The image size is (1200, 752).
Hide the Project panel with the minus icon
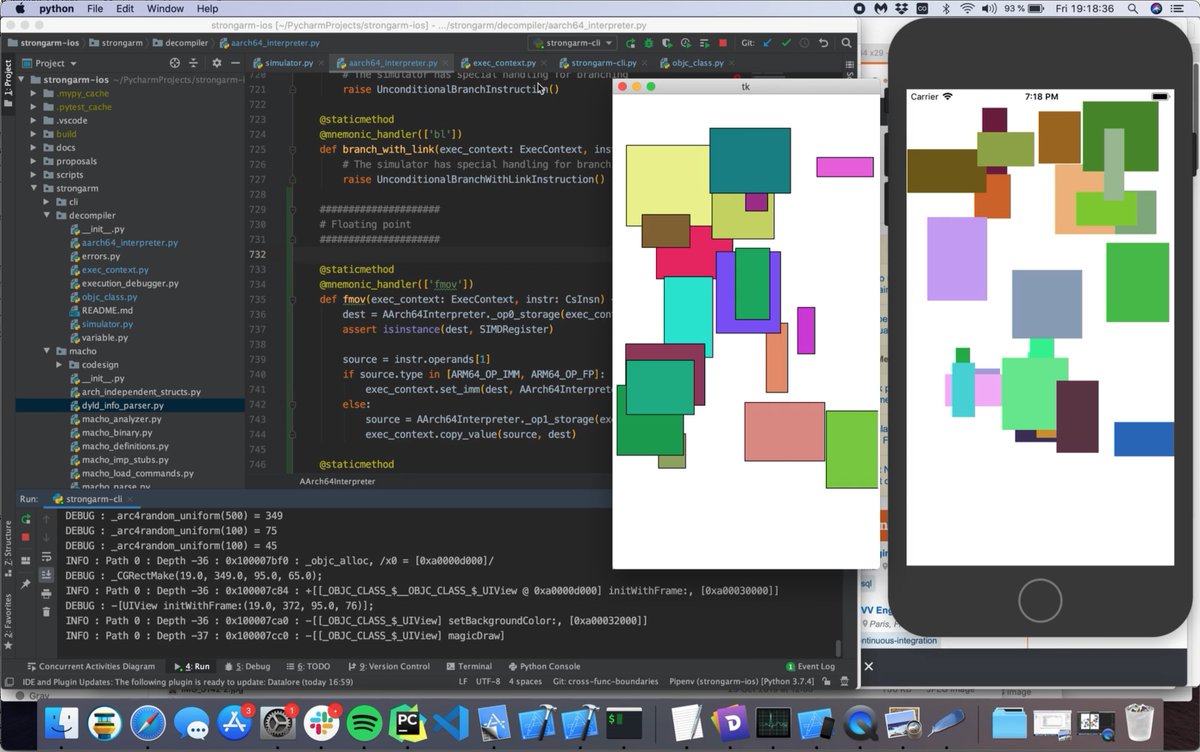pyautogui.click(x=235, y=63)
